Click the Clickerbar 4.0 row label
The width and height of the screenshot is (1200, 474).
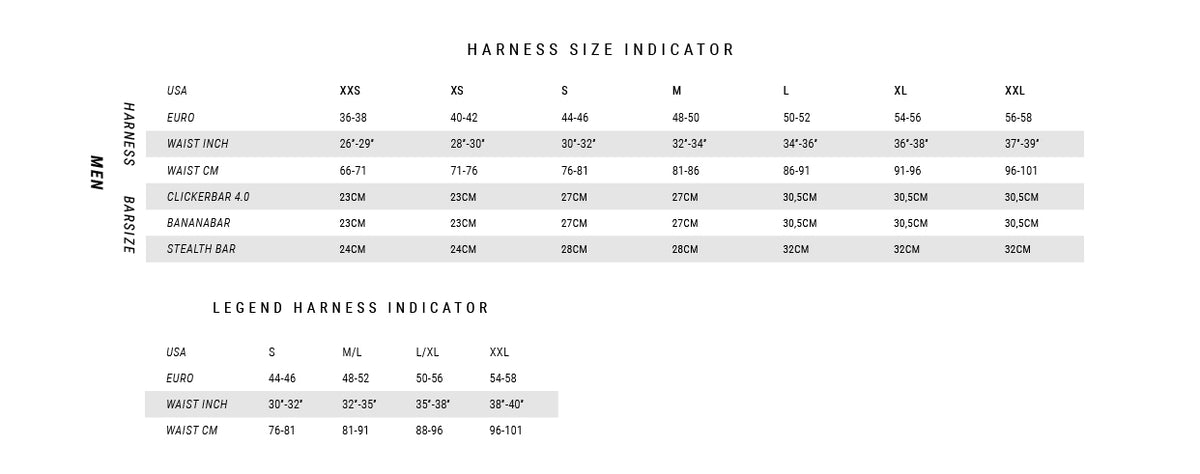[208, 197]
